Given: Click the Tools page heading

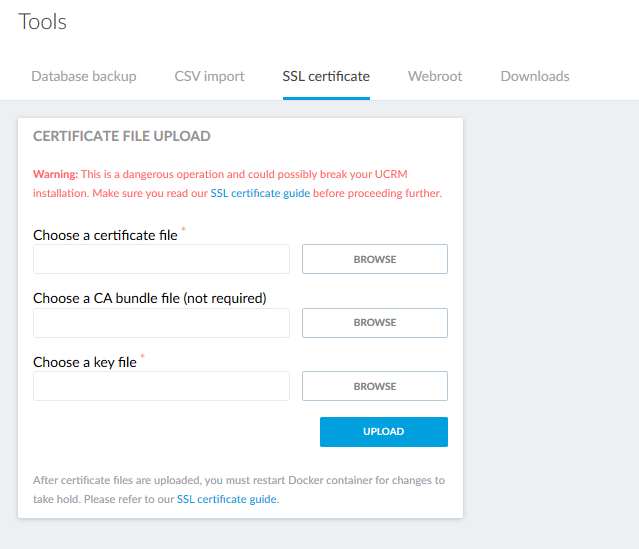Looking at the screenshot, I should click(x=43, y=22).
